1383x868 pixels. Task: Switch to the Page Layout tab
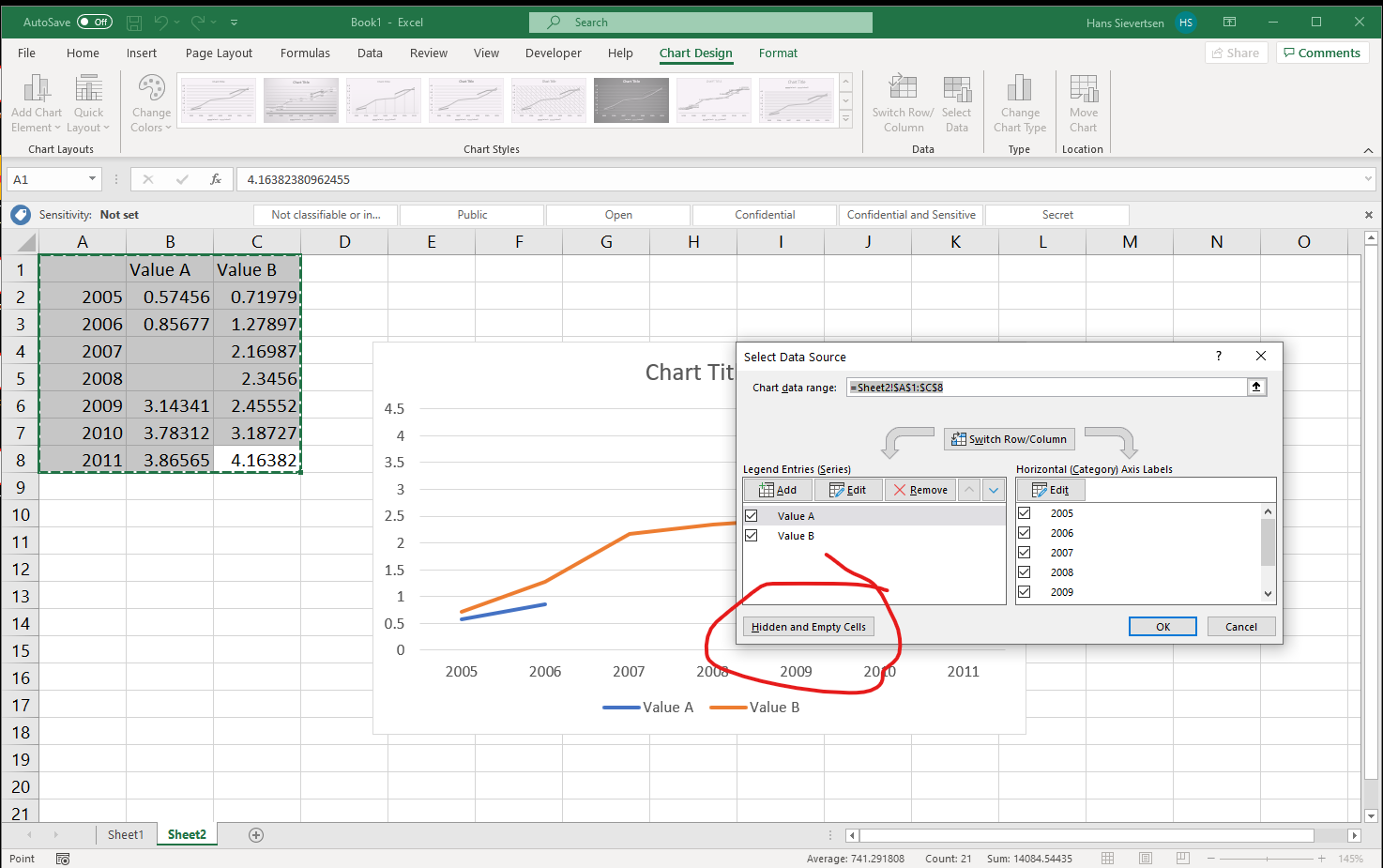point(219,53)
